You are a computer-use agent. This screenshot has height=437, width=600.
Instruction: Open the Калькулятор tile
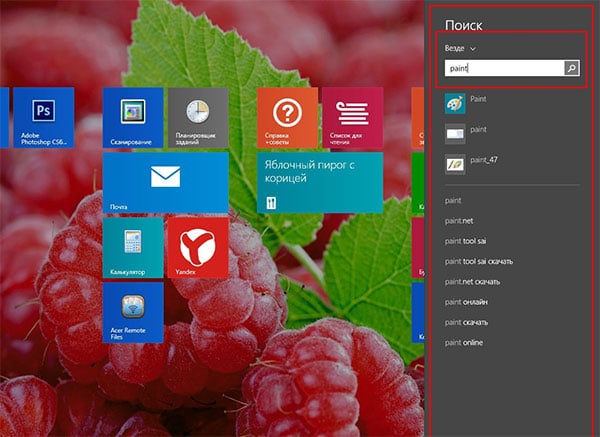pos(133,248)
